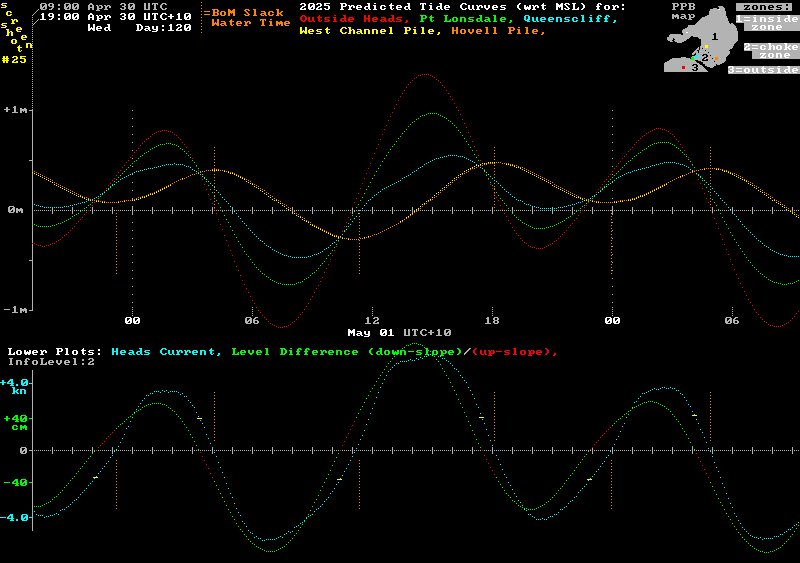Click the '18' hour axis label
Image resolution: width=800 pixels, height=563 pixels.
tap(492, 321)
